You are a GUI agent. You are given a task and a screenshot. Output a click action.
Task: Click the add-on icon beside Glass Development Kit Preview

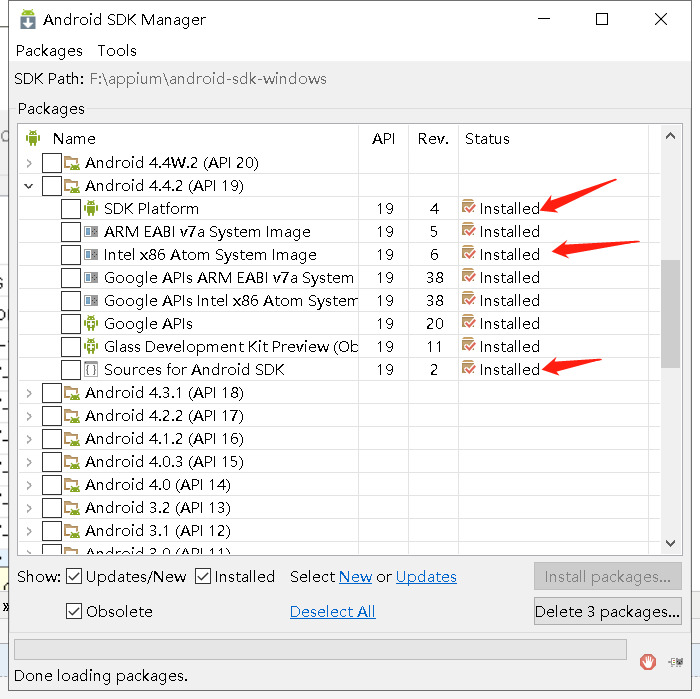[x=91, y=346]
